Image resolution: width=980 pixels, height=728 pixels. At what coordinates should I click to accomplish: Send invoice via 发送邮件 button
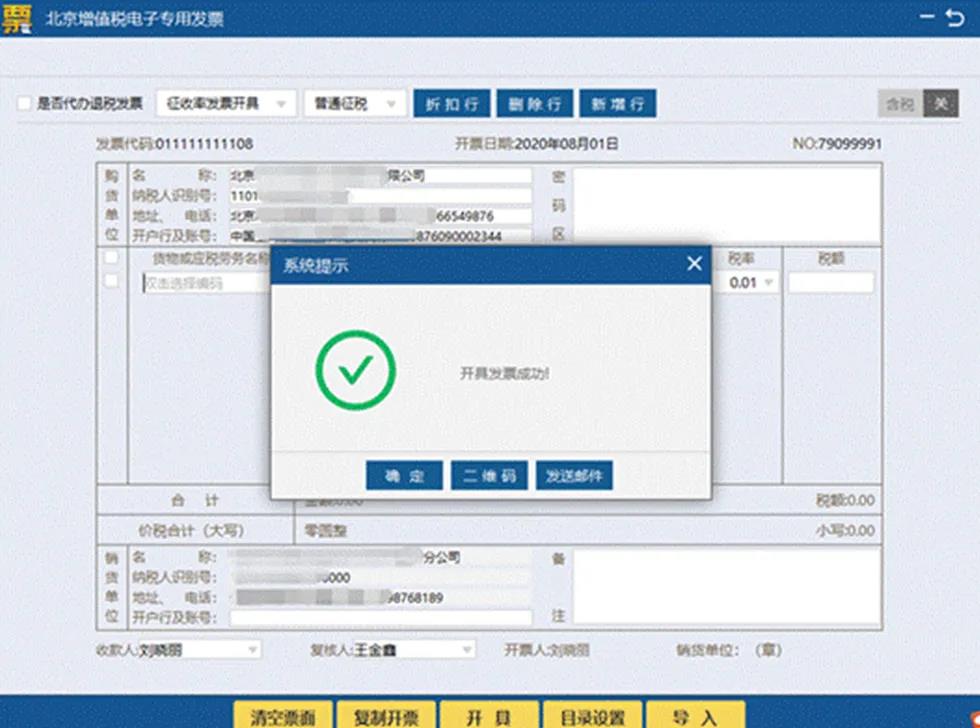(x=575, y=476)
